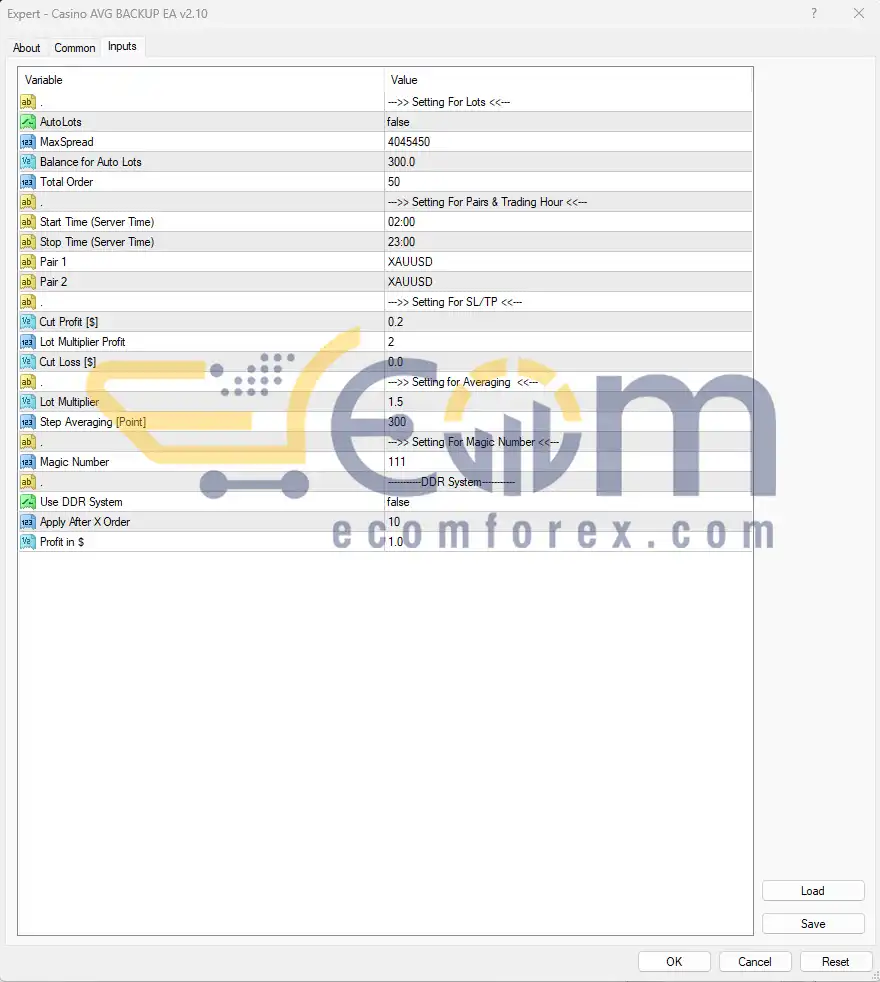Click the 123 icon beside Step Averaging [Point]
880x982 pixels.
27,421
